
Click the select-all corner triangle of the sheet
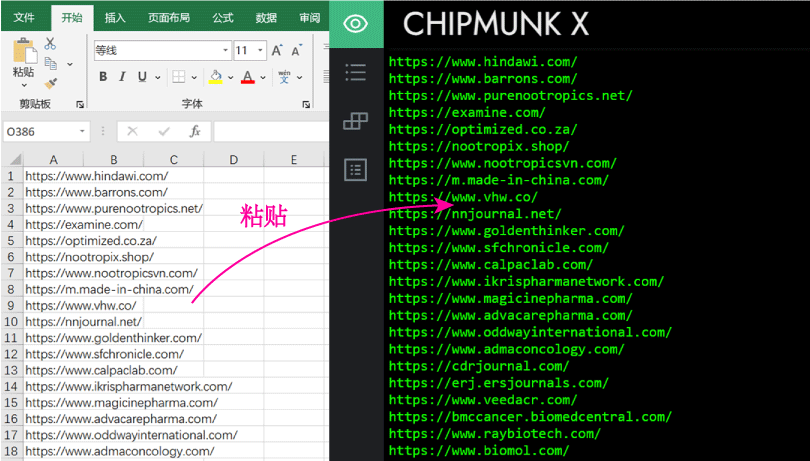tap(15, 159)
